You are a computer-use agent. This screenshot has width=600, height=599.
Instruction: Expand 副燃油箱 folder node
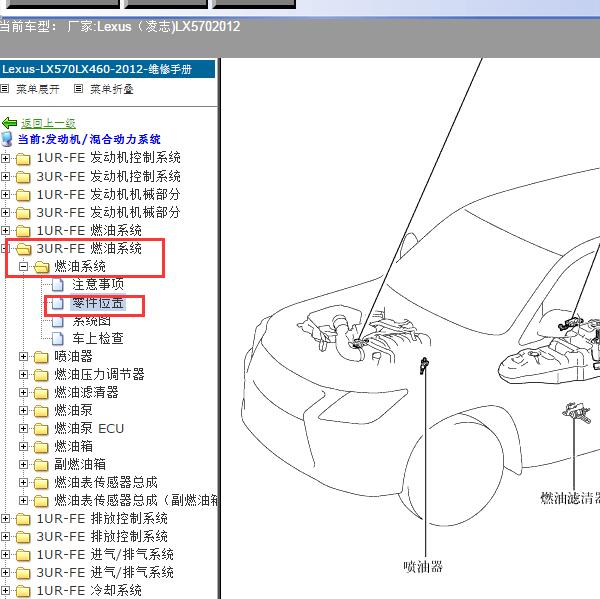click(x=23, y=464)
